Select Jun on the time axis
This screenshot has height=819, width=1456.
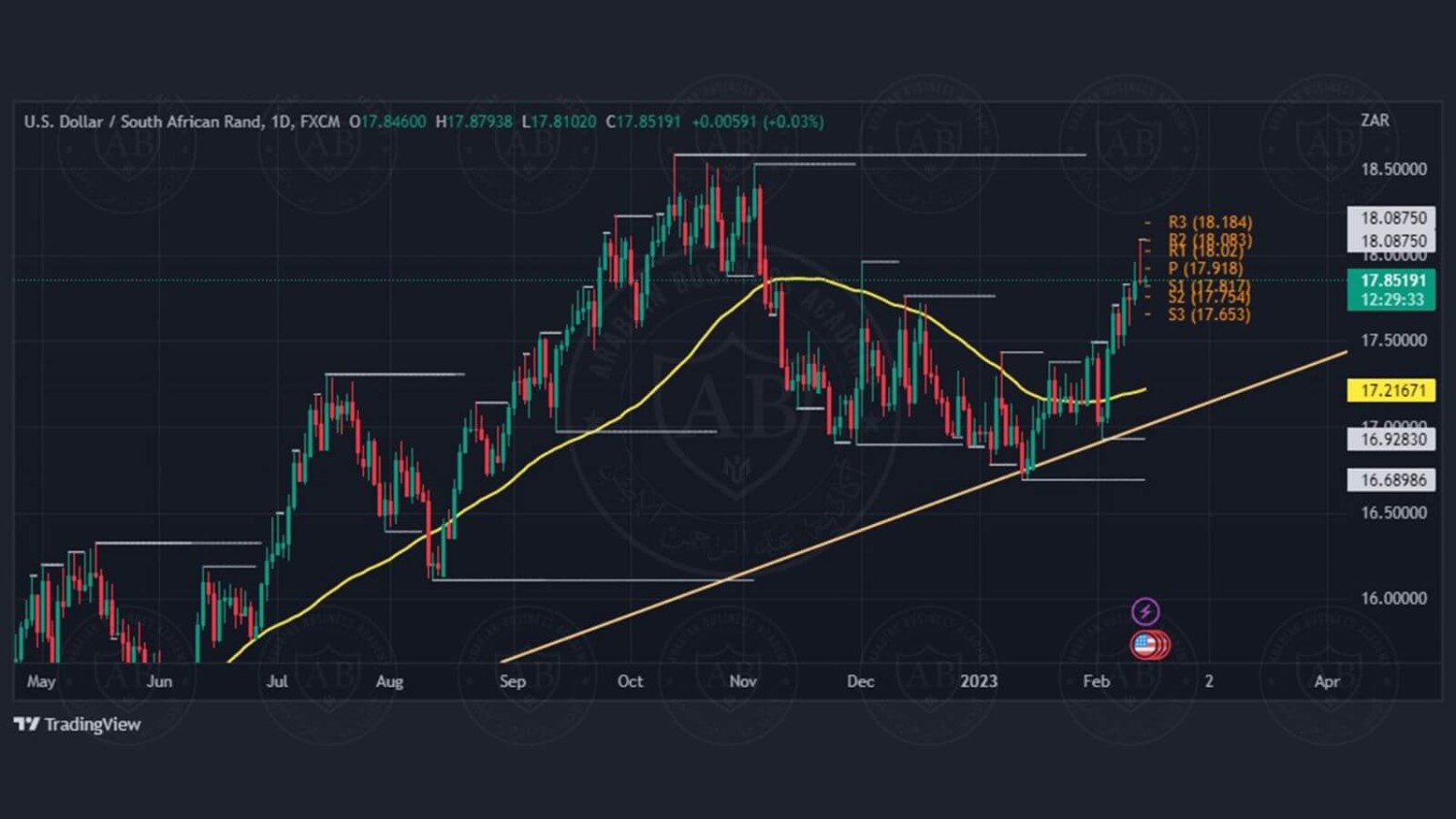tap(159, 681)
